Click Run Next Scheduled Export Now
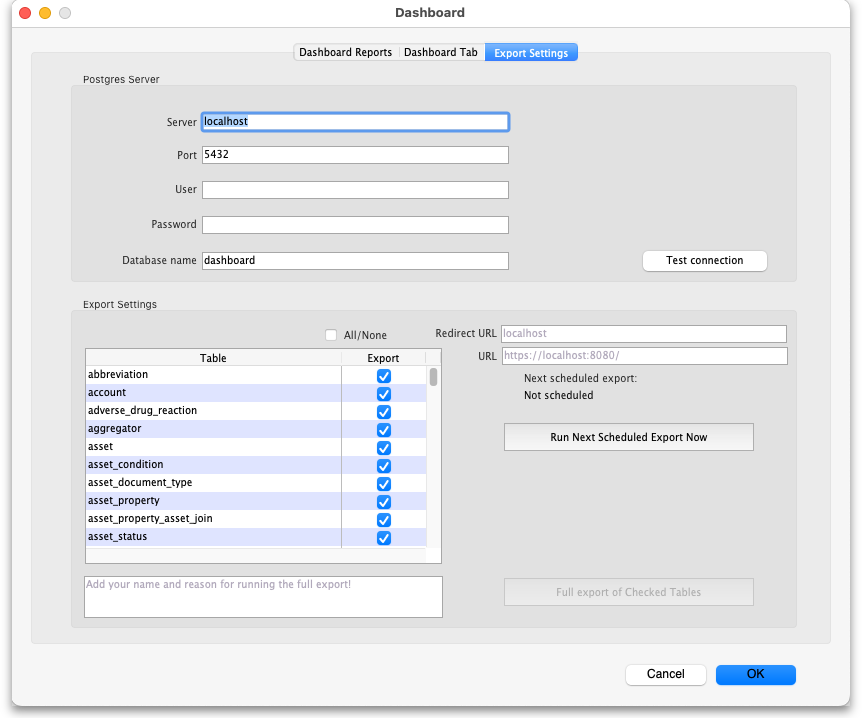Viewport: 862px width, 718px height. [x=628, y=437]
